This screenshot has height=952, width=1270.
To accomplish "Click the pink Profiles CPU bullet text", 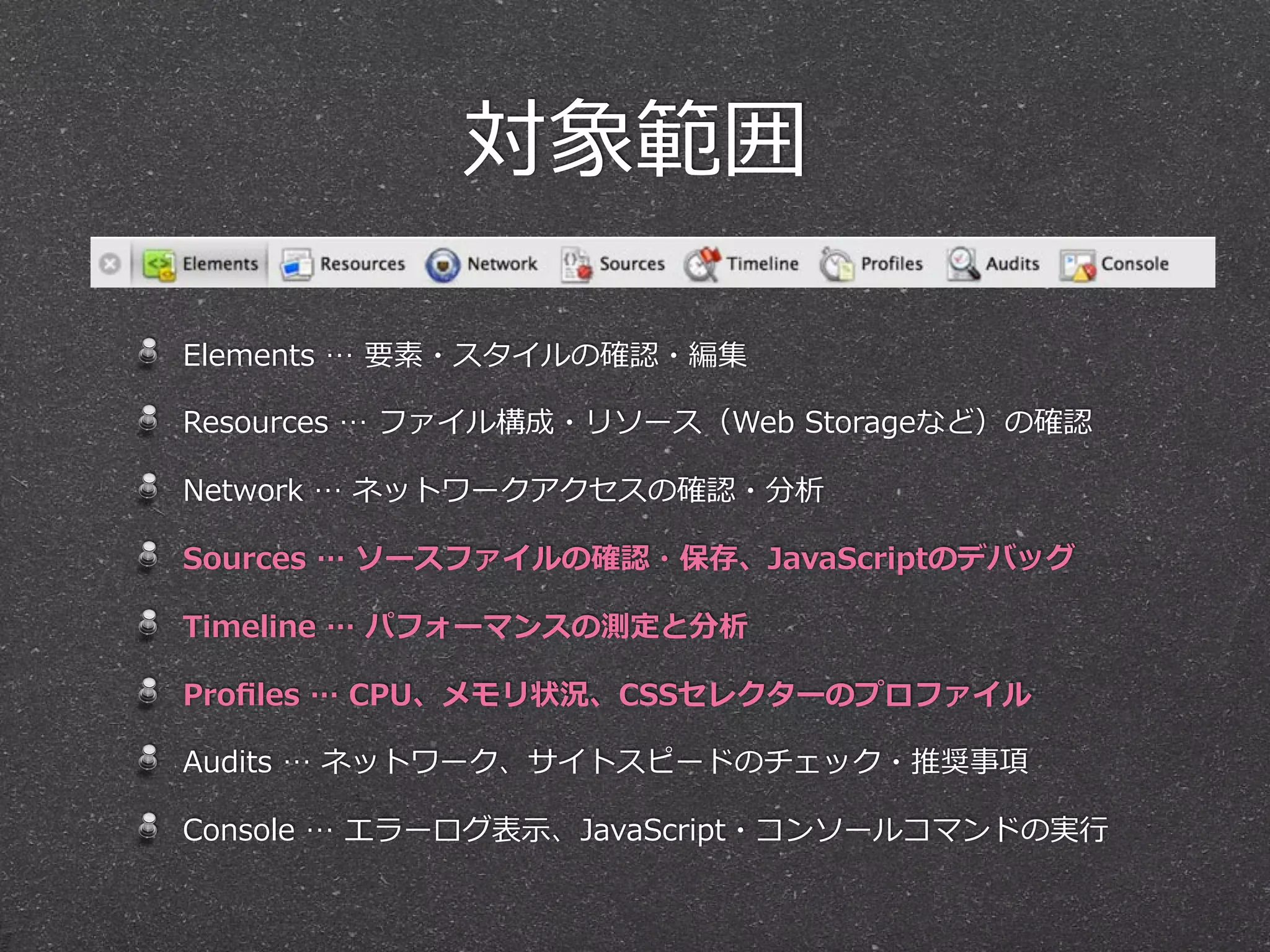I will pyautogui.click(x=608, y=694).
